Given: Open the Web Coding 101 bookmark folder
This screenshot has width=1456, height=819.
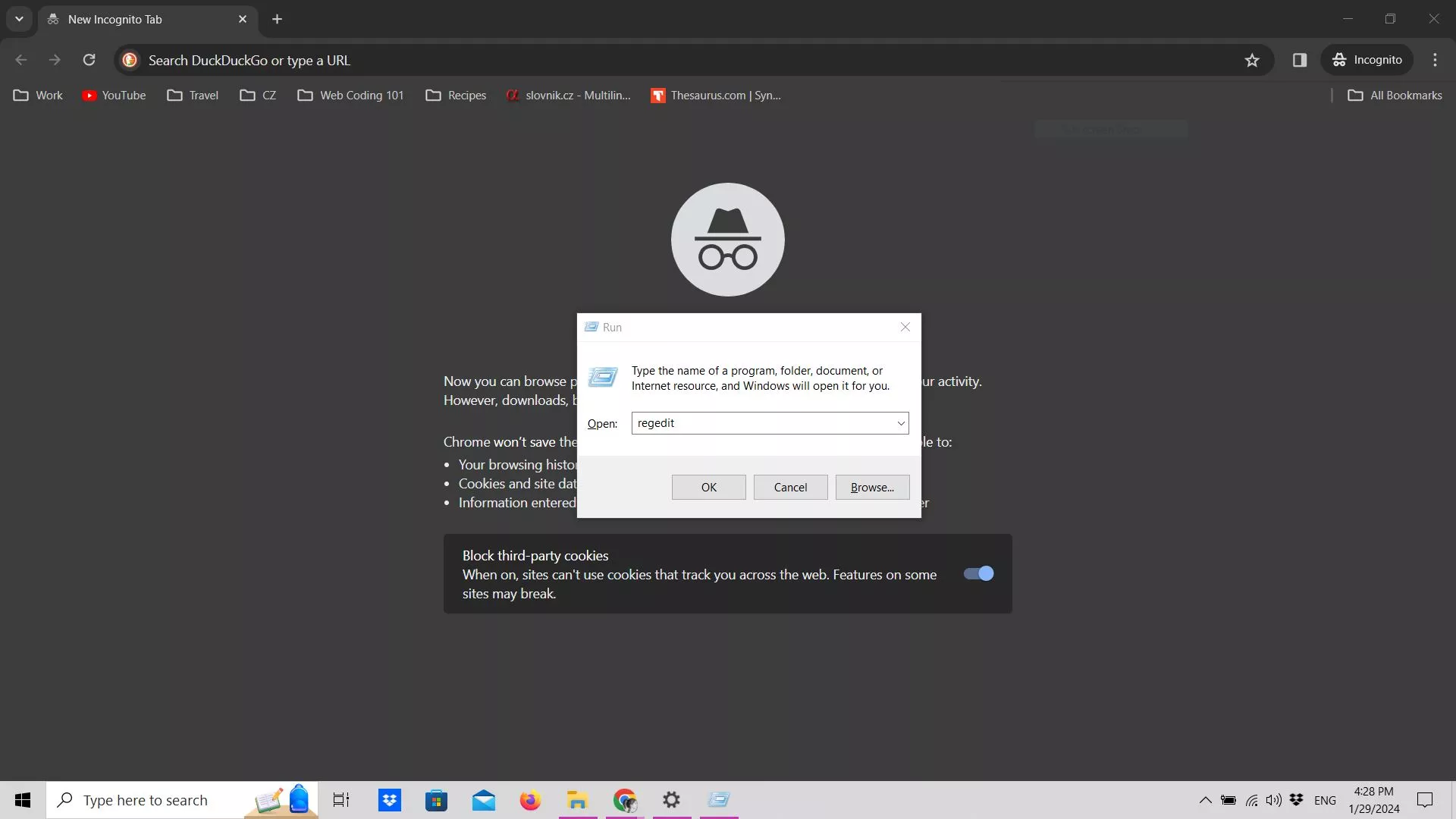Looking at the screenshot, I should click(x=350, y=96).
